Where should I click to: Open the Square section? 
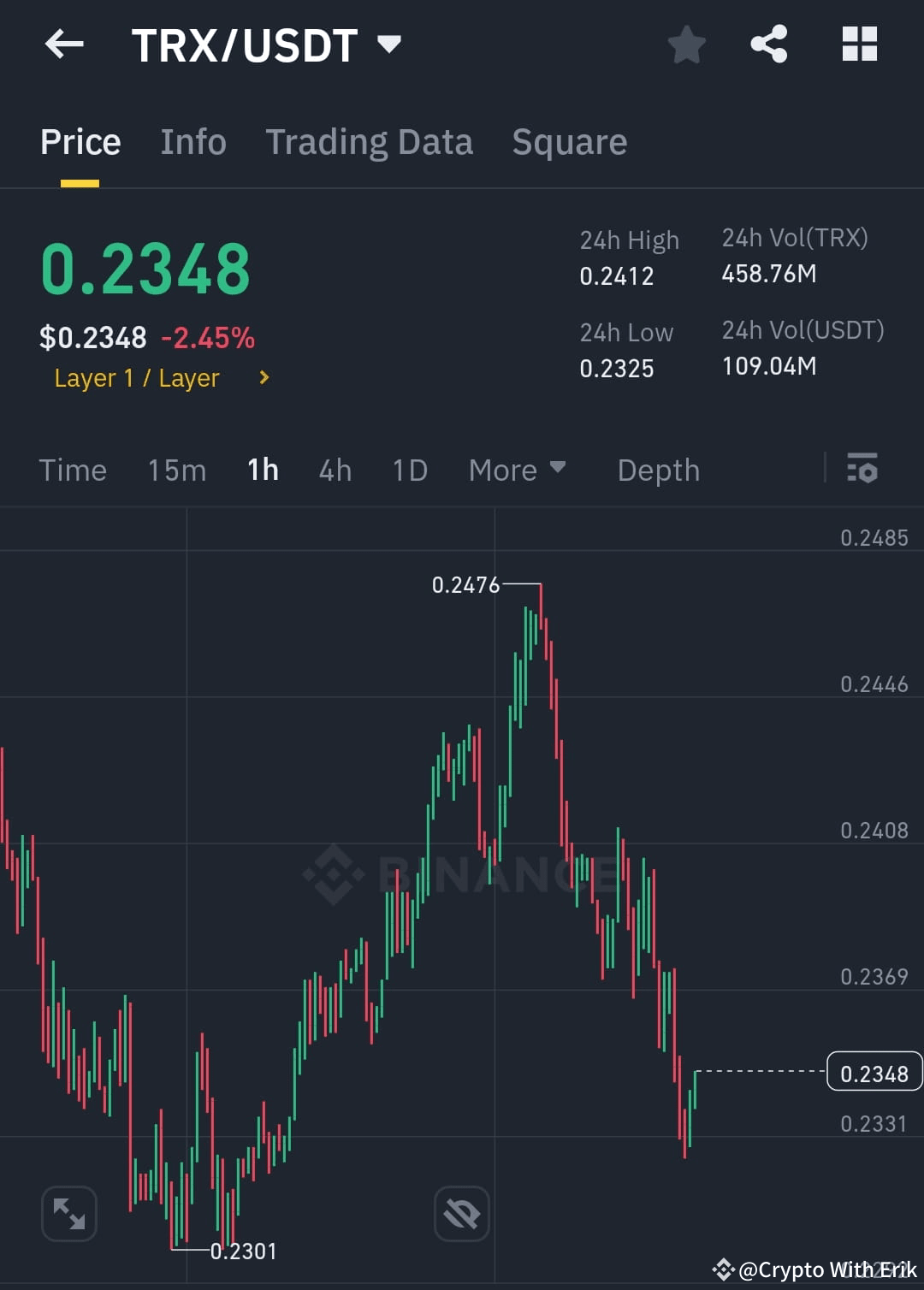point(569,142)
